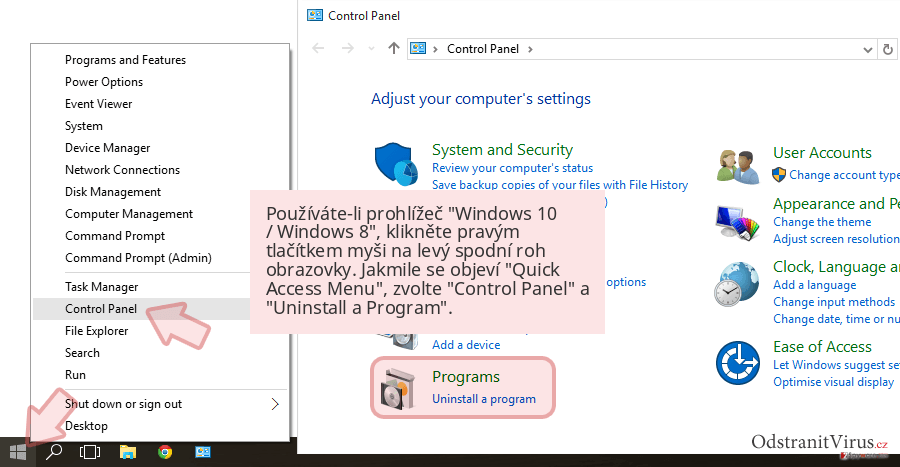Viewport: 900px width, 467px height.
Task: Expand the address bar history dropdown
Action: [x=868, y=50]
